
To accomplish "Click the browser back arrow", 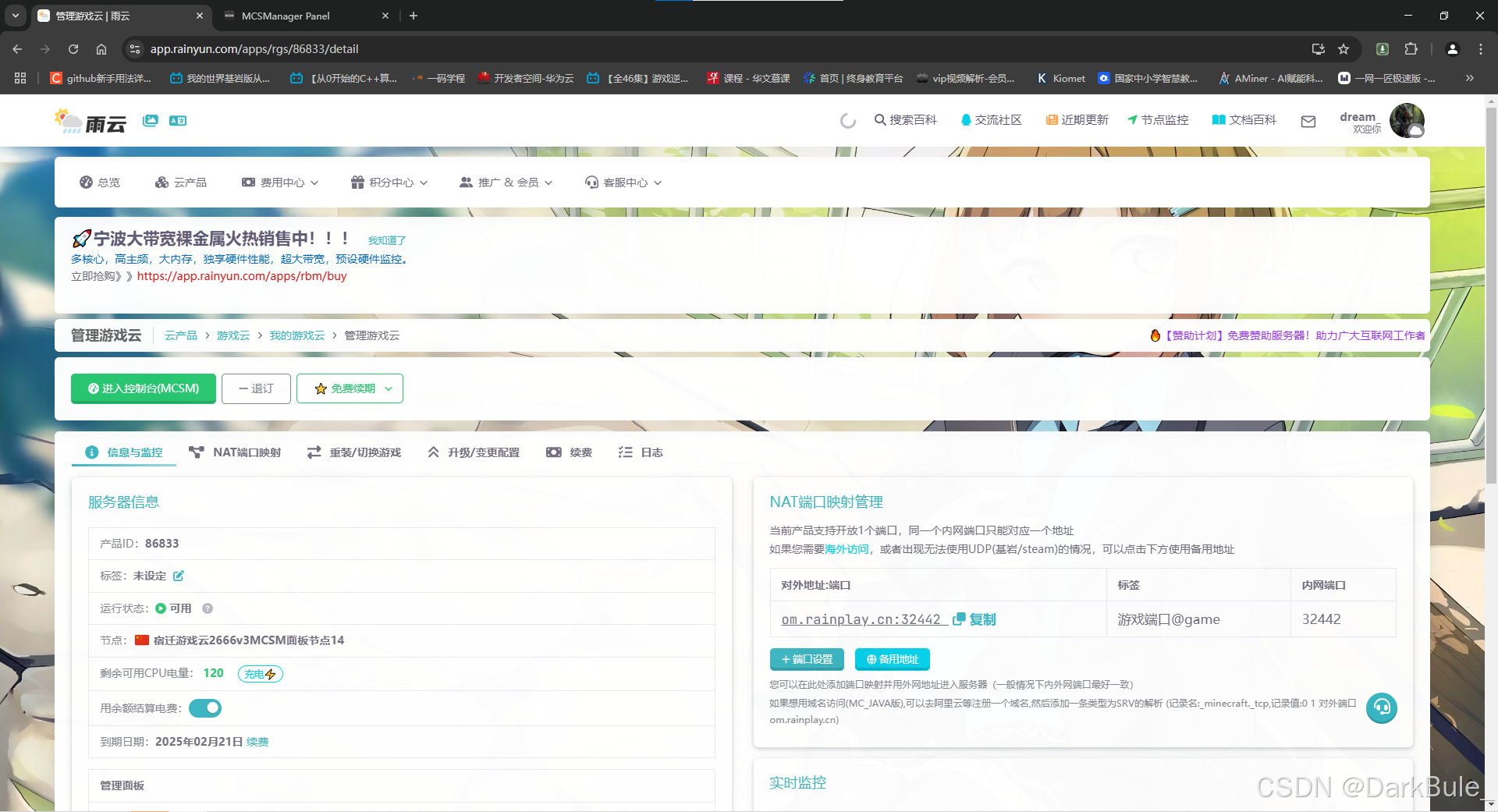I will (17, 48).
